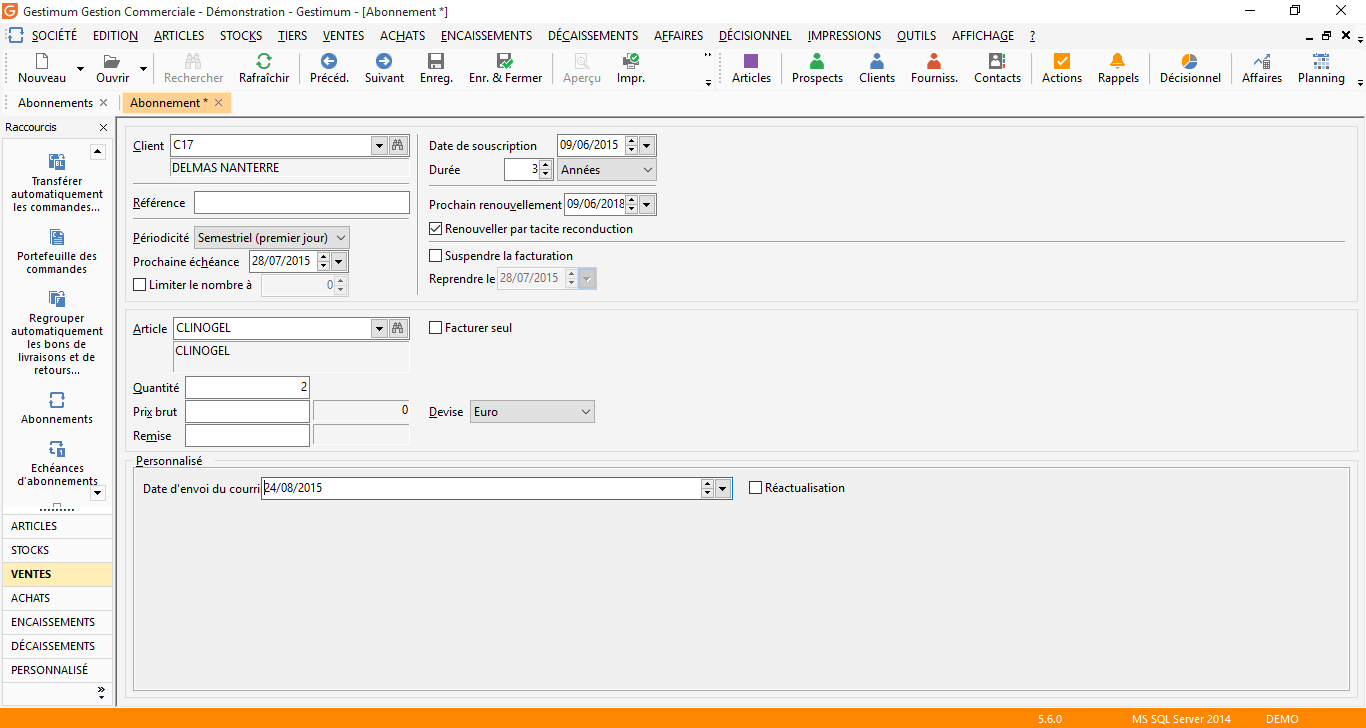1366x728 pixels.
Task: Open the Clients icon
Action: 877,61
